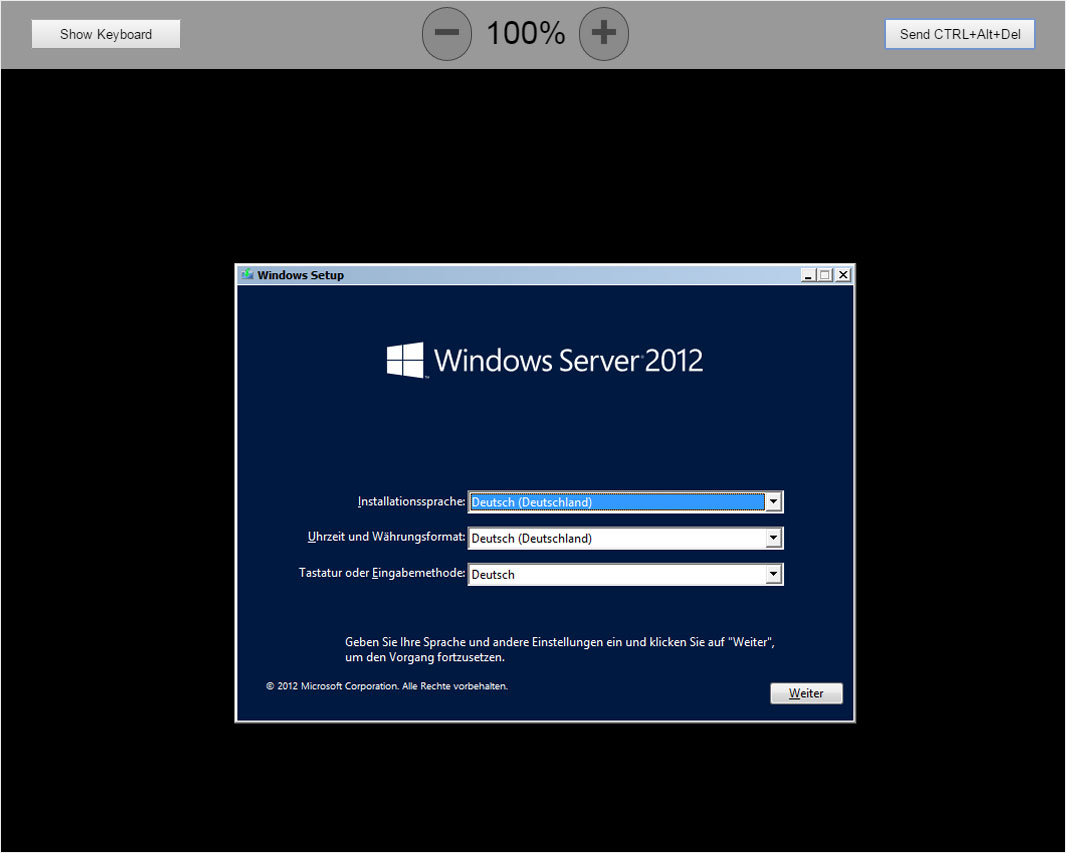1066x853 pixels.
Task: Click the Installationssprache label
Action: coord(411,502)
